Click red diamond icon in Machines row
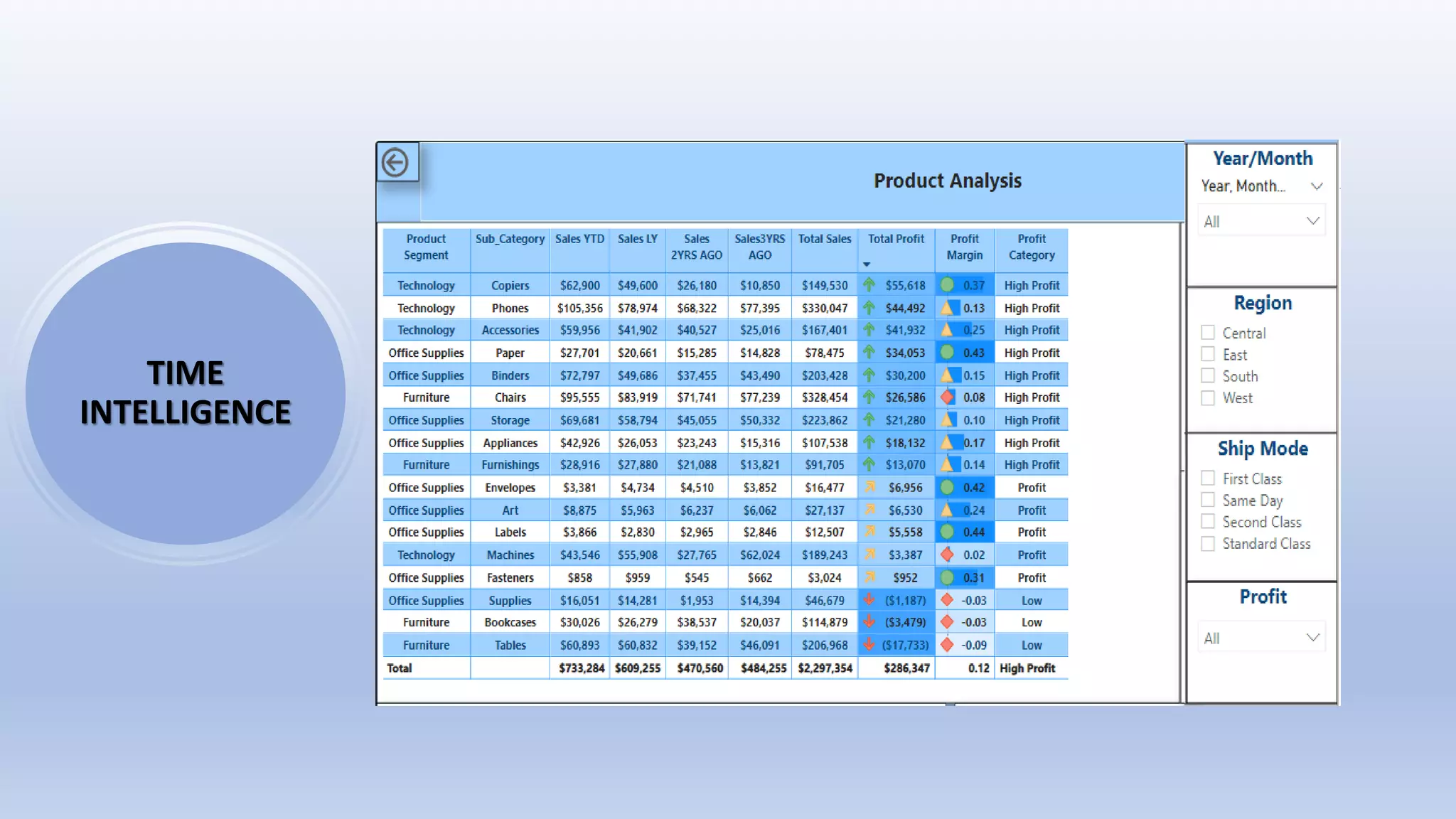Image resolution: width=1456 pixels, height=819 pixels. [x=947, y=555]
